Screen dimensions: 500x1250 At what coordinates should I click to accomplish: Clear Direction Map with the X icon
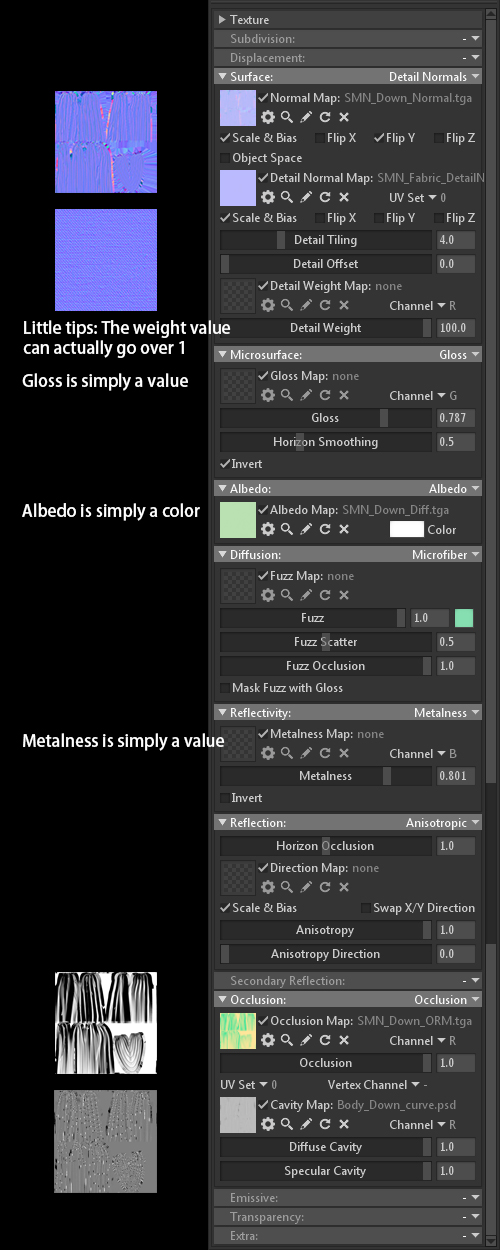coord(344,887)
